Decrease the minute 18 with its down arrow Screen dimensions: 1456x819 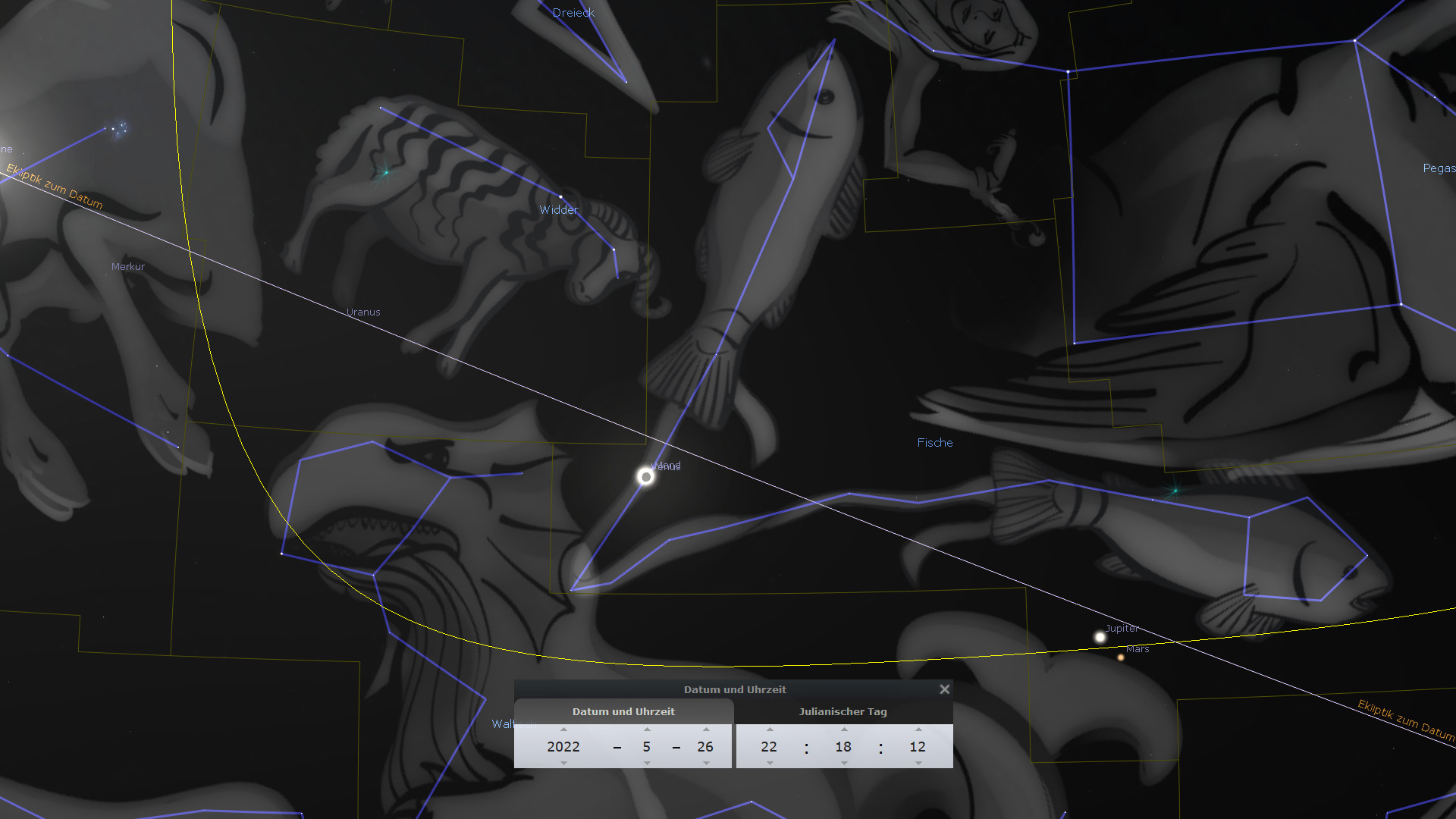844,763
